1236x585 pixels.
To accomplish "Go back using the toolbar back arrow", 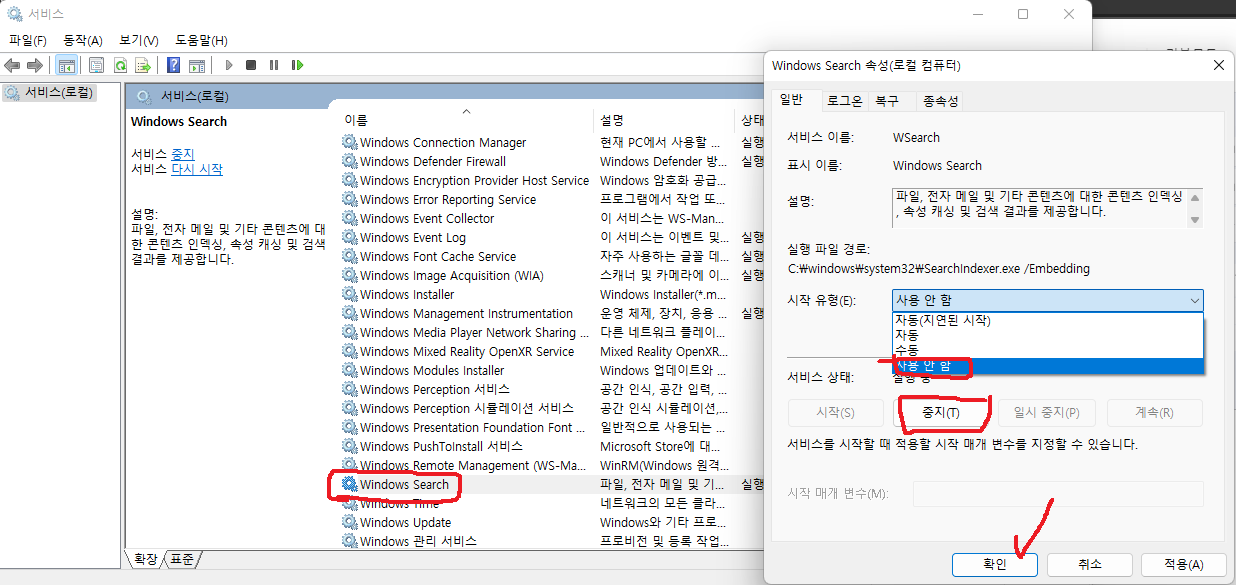I will 12,65.
